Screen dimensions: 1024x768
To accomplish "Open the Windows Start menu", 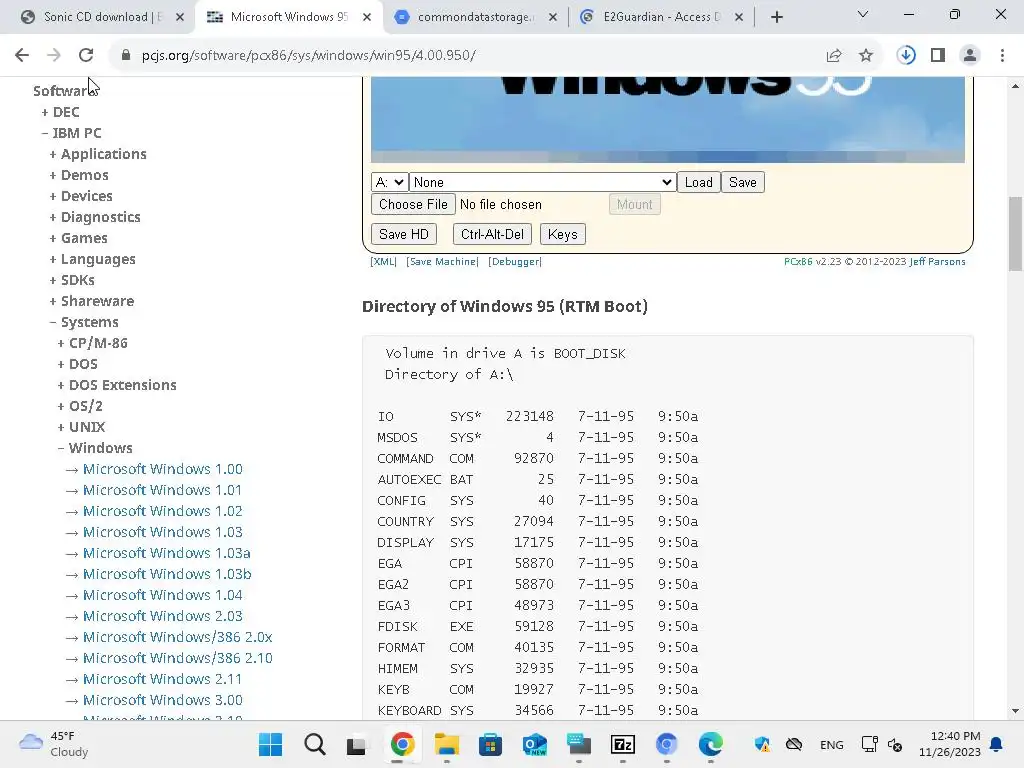I will coord(270,744).
